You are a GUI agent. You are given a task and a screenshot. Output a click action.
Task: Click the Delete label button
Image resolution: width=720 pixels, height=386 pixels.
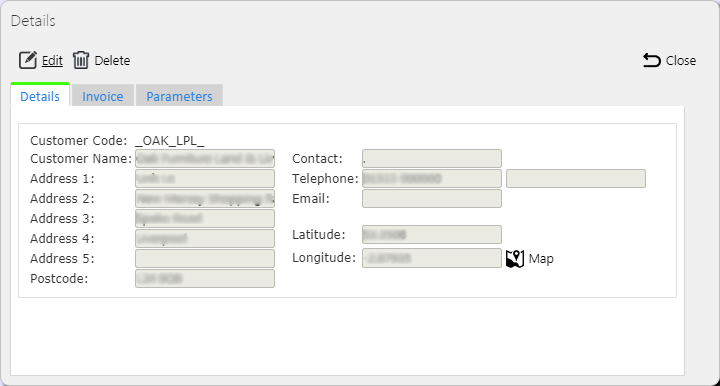coord(112,61)
